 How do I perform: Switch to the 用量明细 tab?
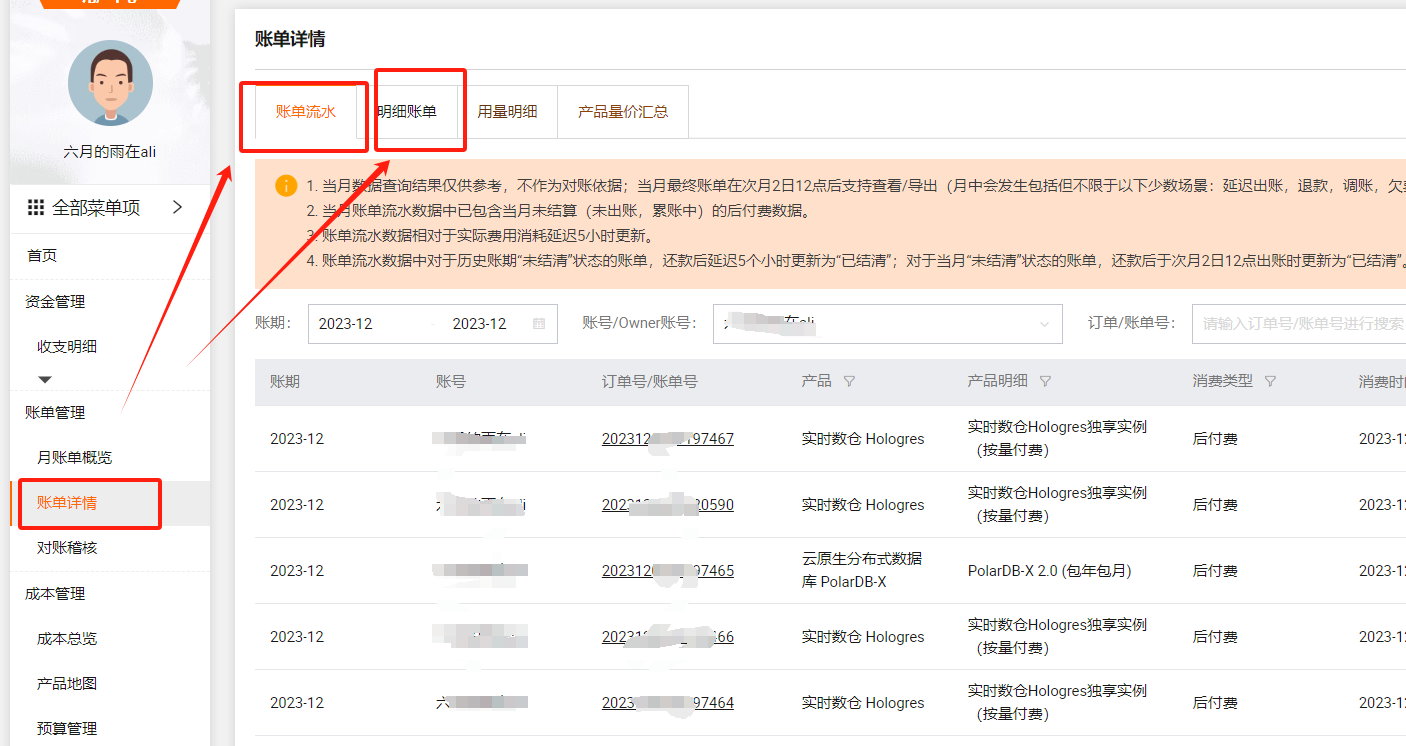point(507,112)
